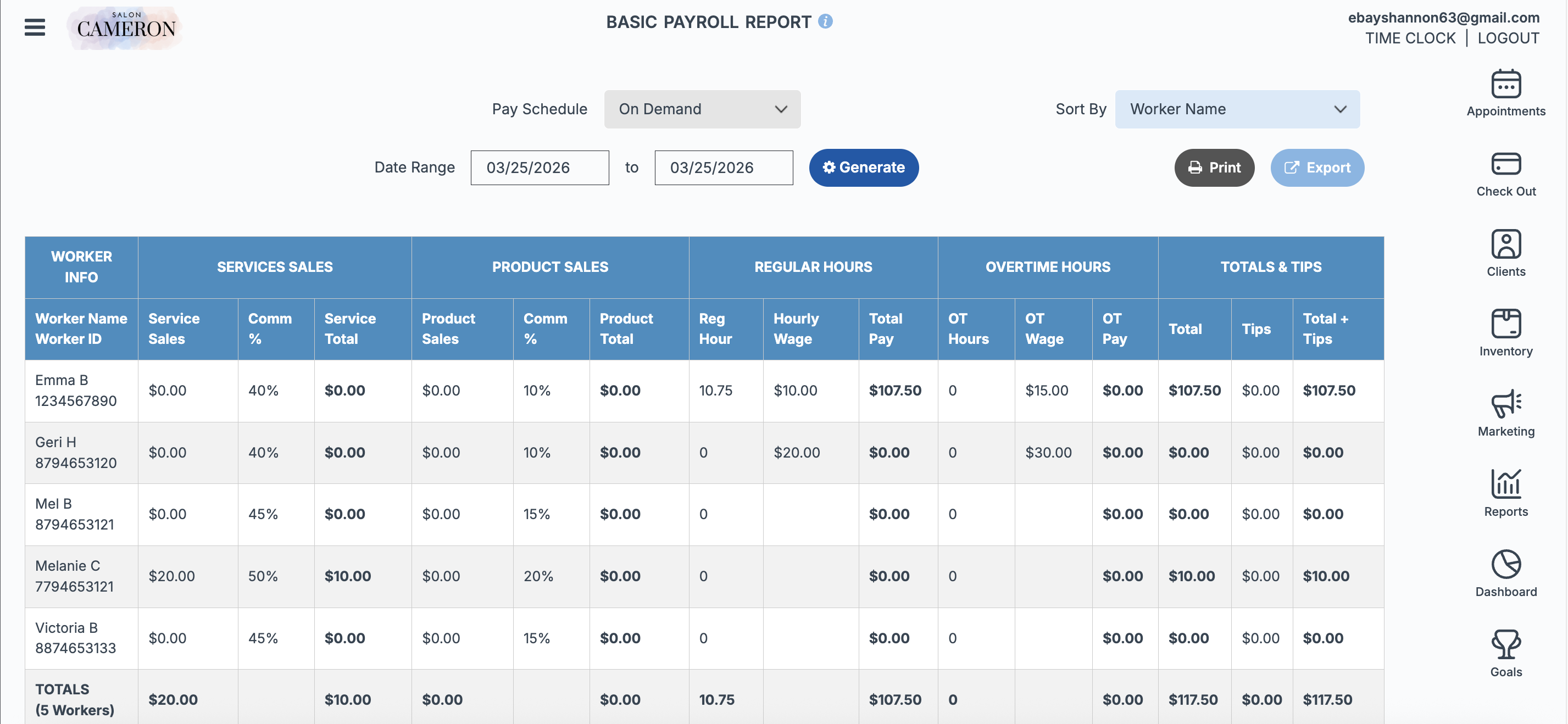Expand the Pay Schedule dropdown
The width and height of the screenshot is (1568, 724).
coord(702,109)
